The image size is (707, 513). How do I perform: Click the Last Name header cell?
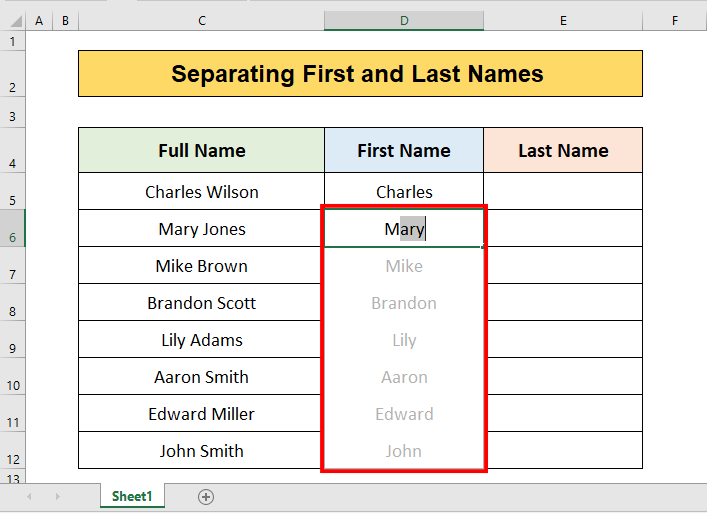(x=563, y=151)
